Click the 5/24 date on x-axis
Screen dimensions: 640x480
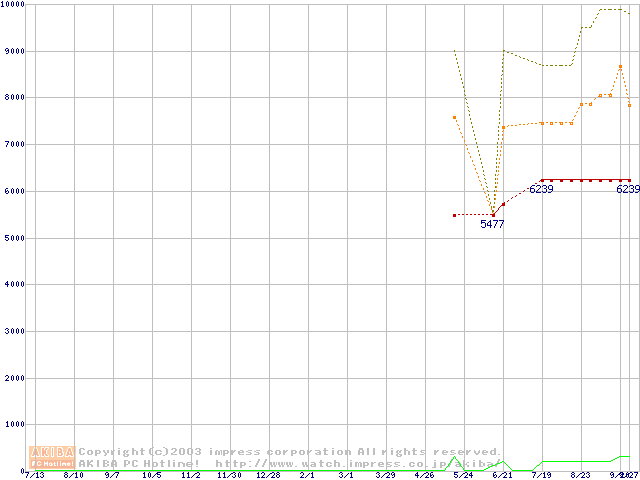[463, 476]
